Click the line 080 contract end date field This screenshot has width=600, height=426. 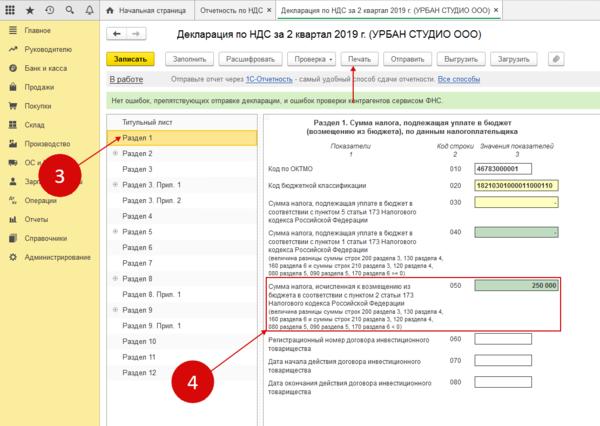(503, 382)
